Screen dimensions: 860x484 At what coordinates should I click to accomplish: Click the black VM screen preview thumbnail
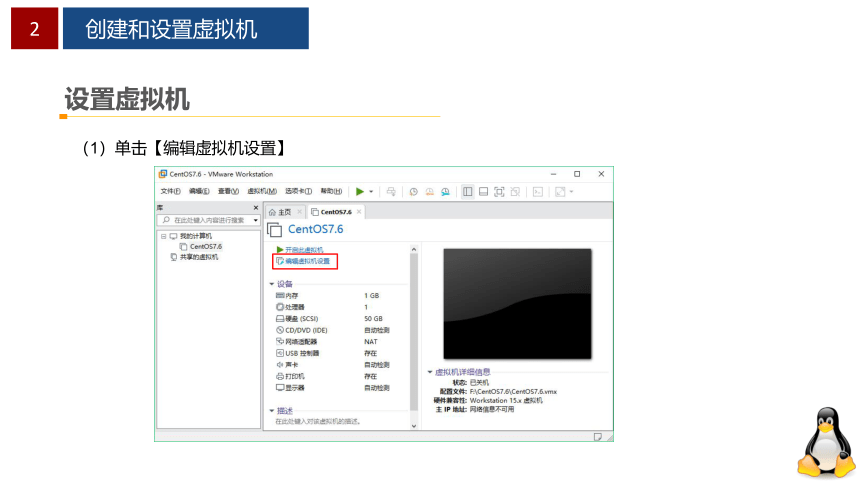[517, 304]
